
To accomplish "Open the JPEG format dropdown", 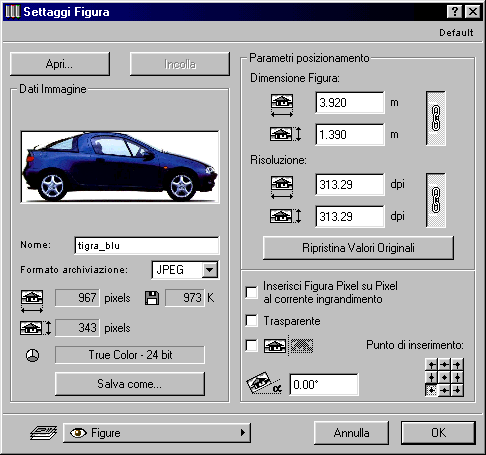I will point(210,269).
